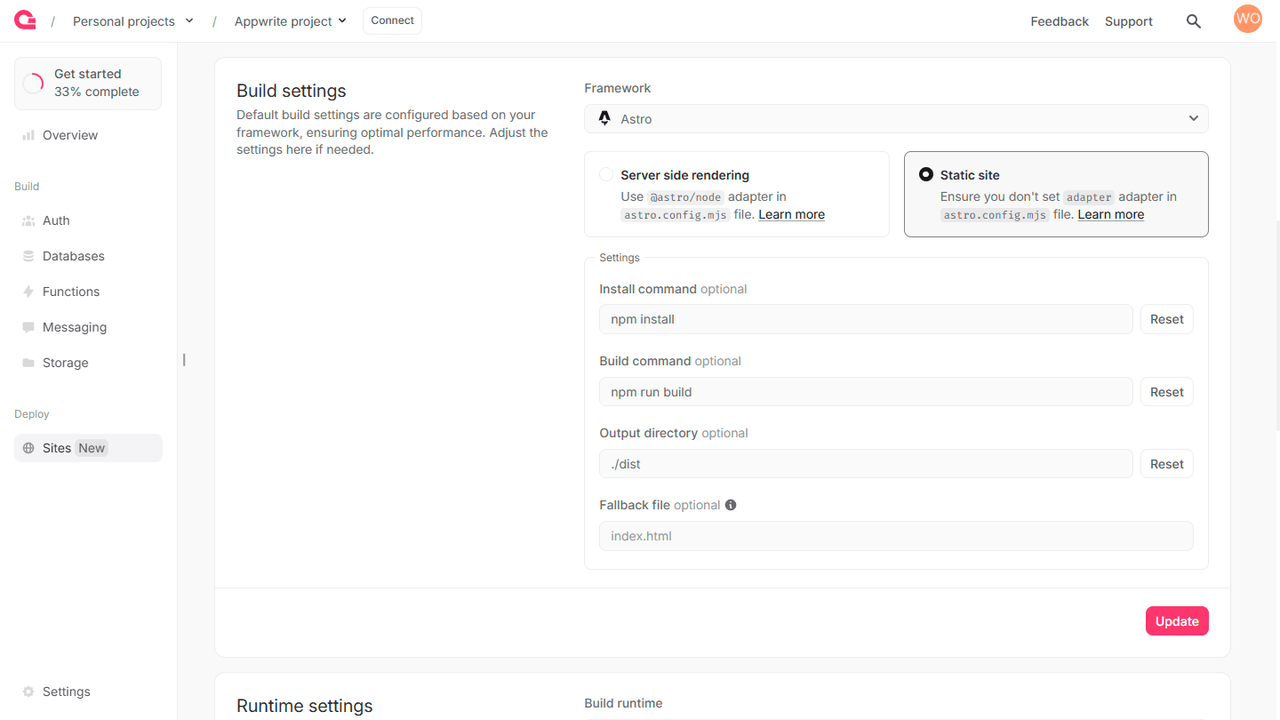The width and height of the screenshot is (1280, 720).
Task: Open Settings gear in sidebar
Action: click(x=28, y=692)
